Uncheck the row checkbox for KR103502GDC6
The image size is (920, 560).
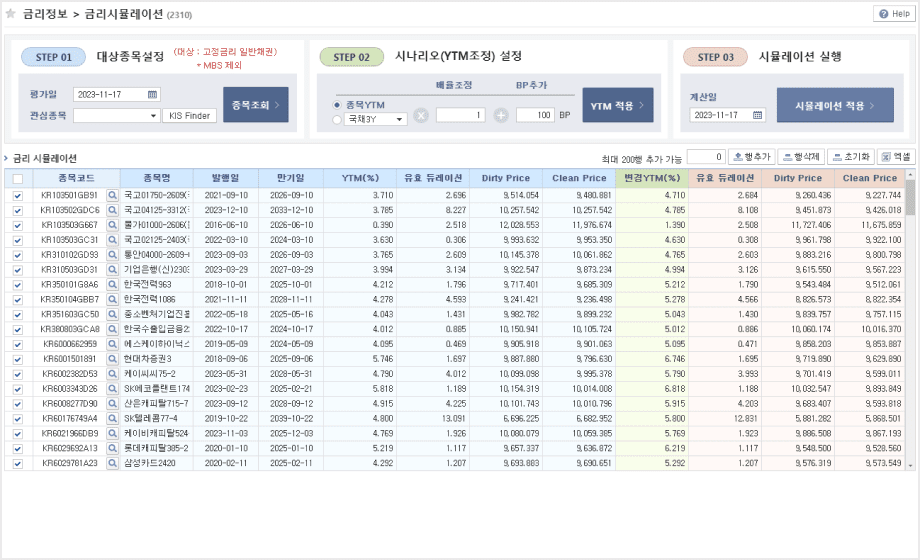[18, 210]
